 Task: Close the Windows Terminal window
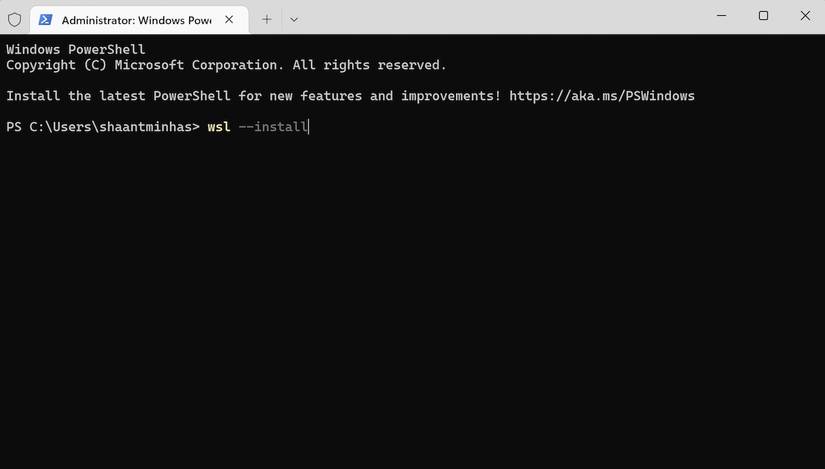[x=805, y=16]
